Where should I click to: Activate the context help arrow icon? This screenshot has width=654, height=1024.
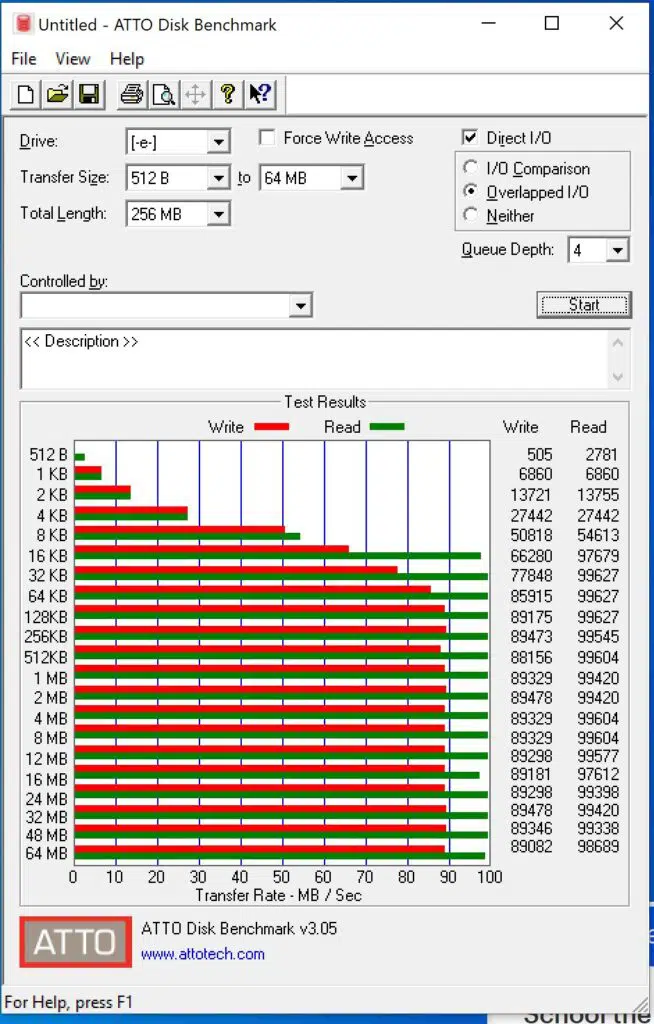[260, 95]
